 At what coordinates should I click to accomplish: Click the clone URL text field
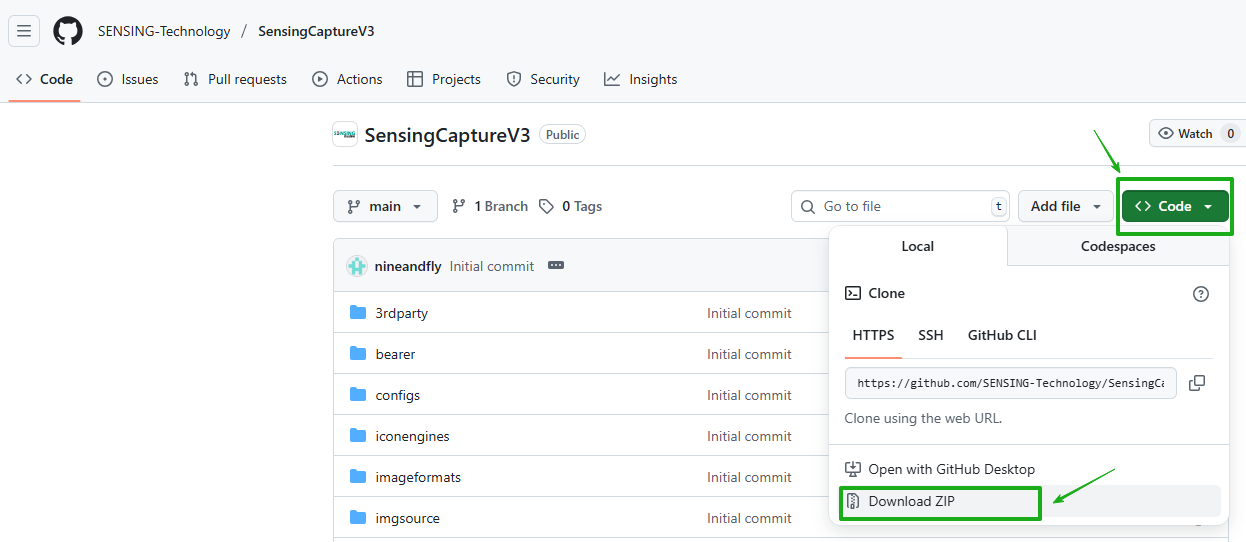(1010, 383)
